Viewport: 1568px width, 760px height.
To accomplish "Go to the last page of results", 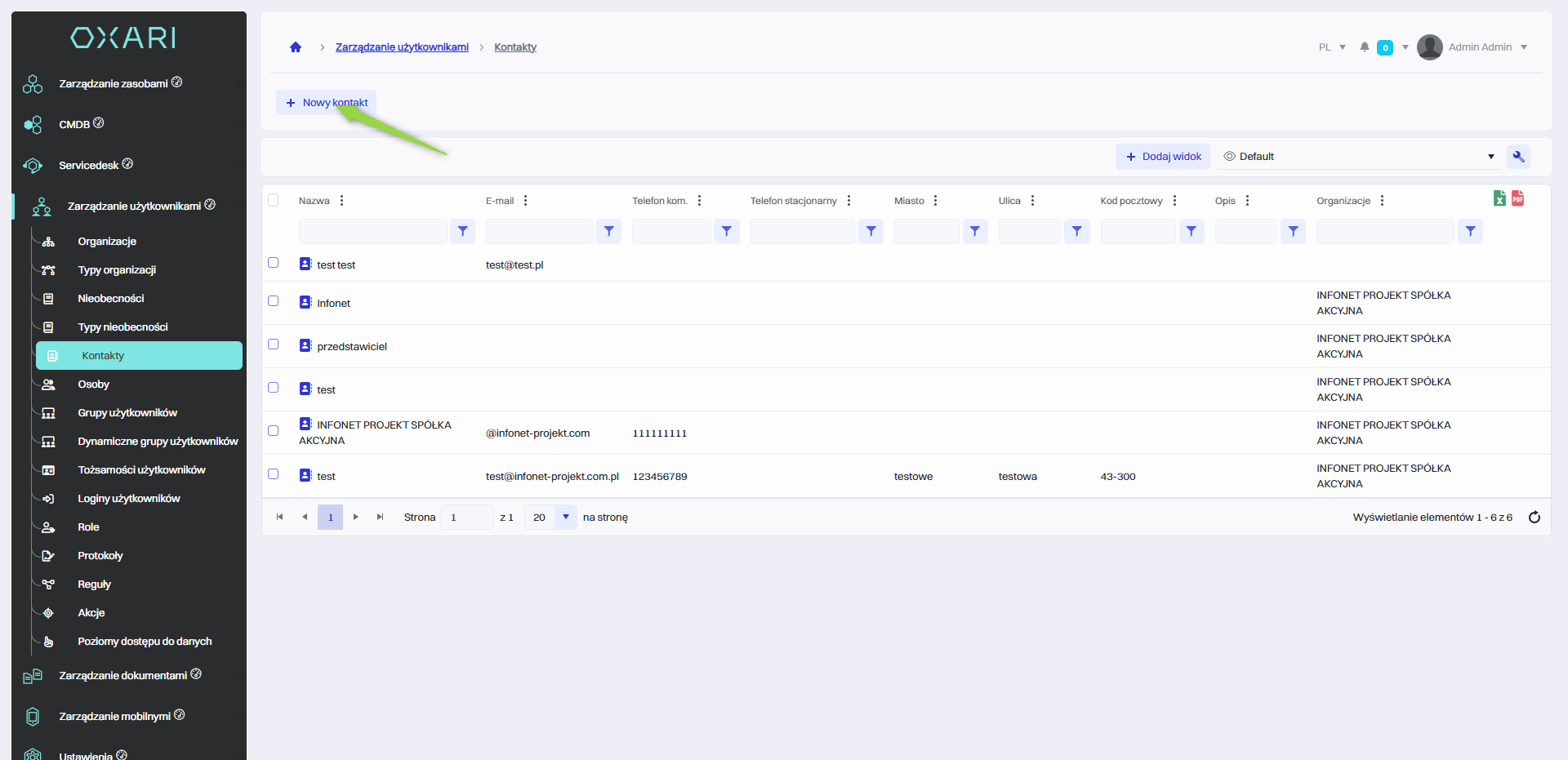I will (x=380, y=518).
